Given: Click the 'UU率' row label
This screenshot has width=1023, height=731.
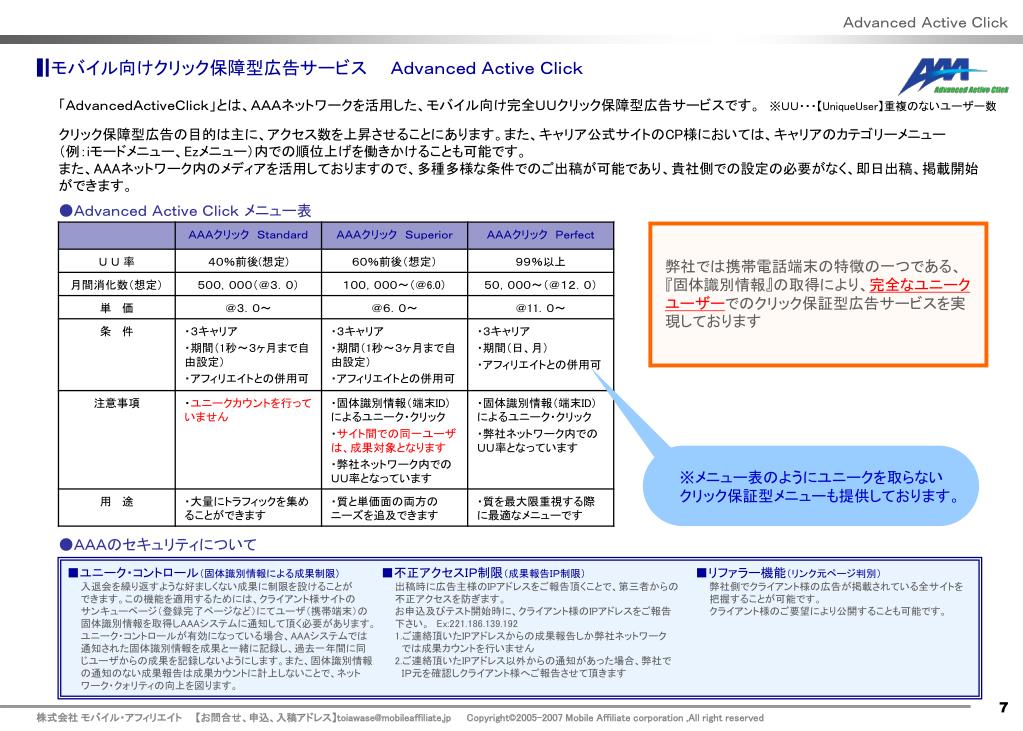Looking at the screenshot, I should coord(117,262).
